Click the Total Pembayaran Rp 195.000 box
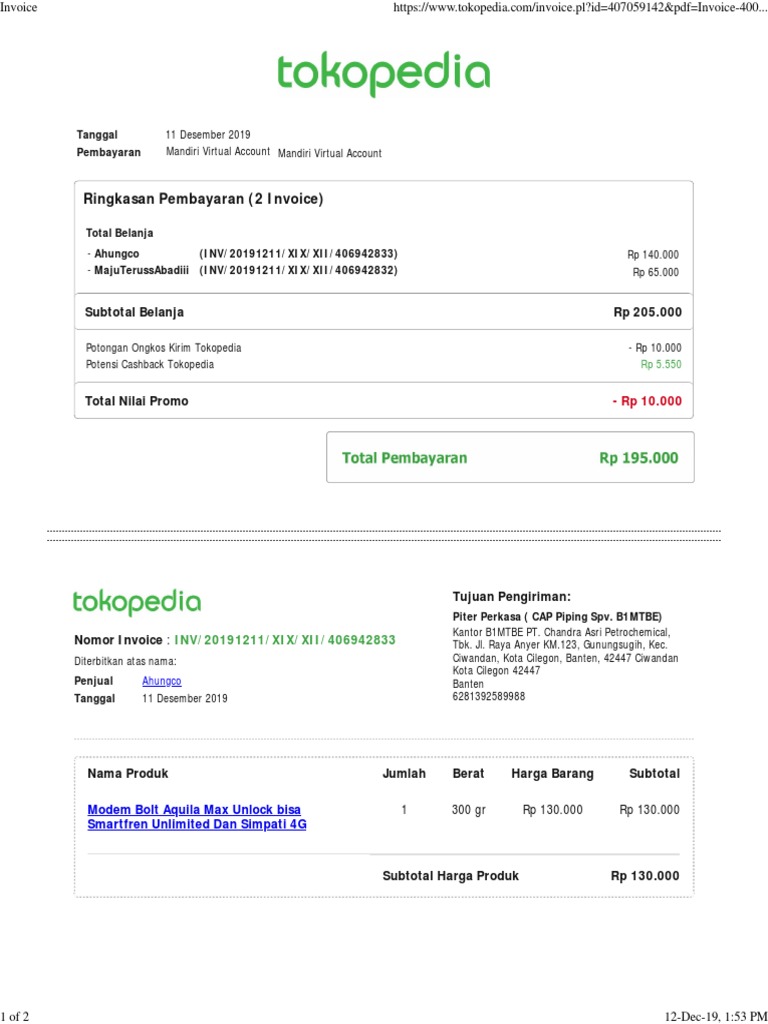 (510, 458)
